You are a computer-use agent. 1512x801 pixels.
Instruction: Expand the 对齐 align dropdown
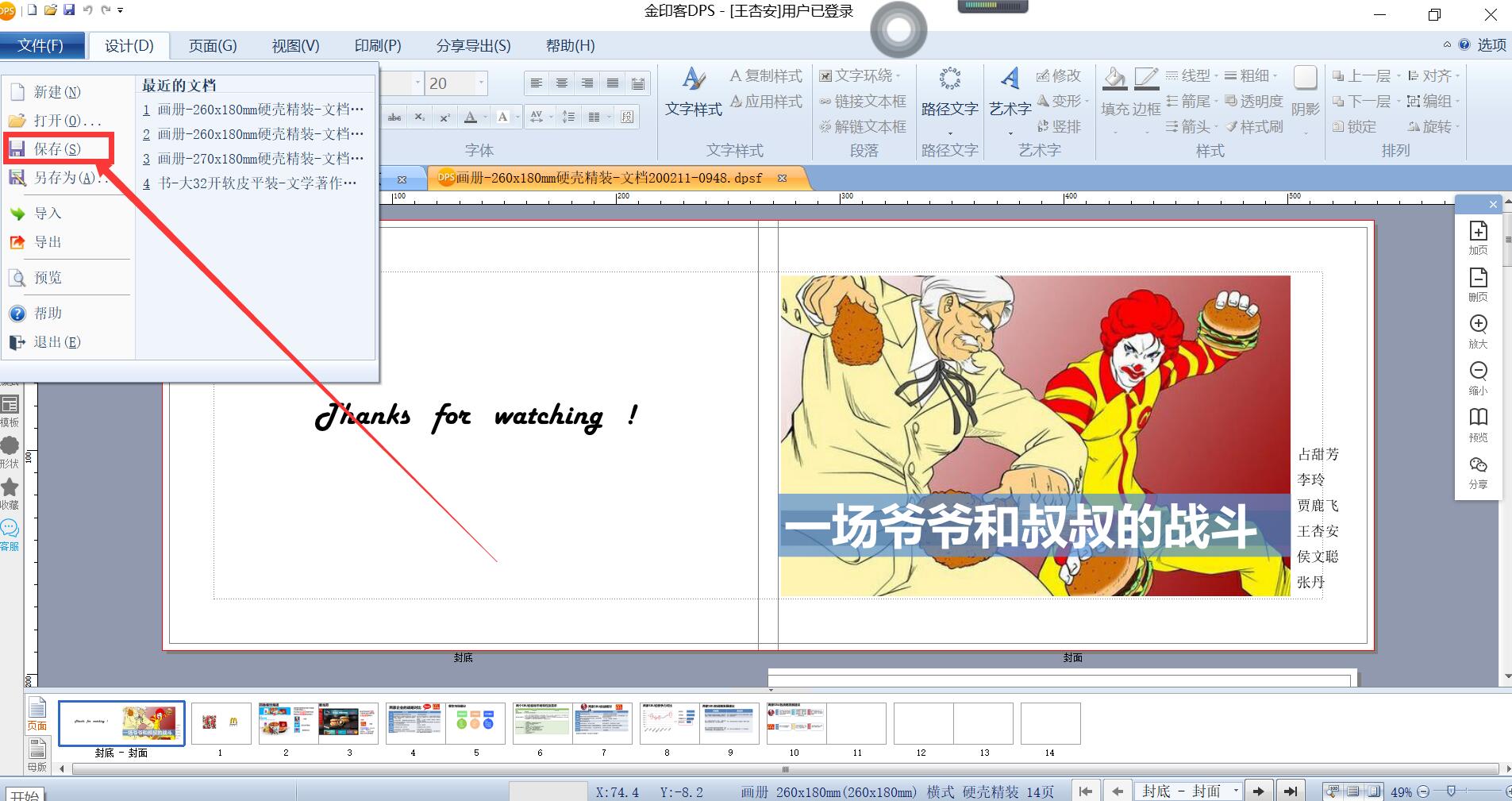(1435, 75)
